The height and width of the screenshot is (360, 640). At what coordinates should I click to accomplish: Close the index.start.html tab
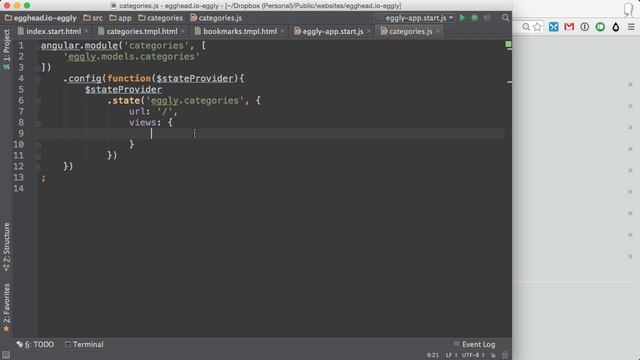[87, 31]
